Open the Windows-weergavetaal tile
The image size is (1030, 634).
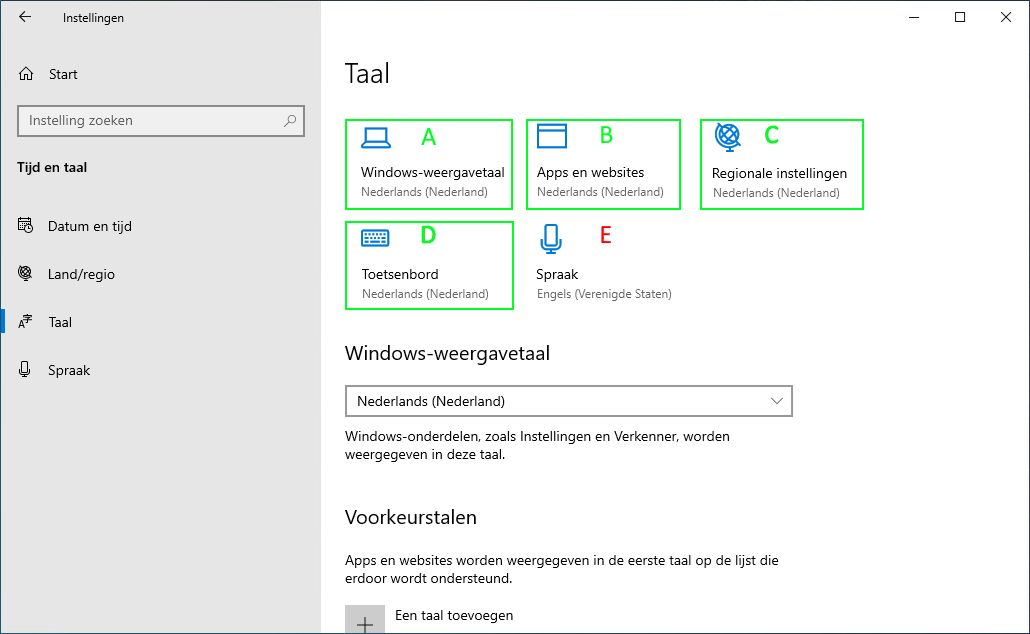coord(429,164)
